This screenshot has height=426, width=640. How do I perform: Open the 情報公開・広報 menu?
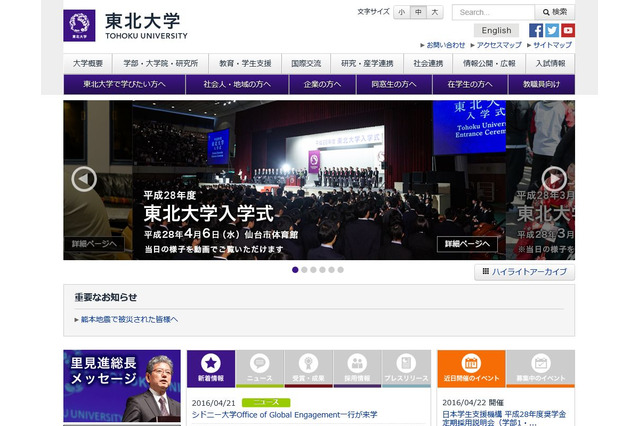pos(489,63)
